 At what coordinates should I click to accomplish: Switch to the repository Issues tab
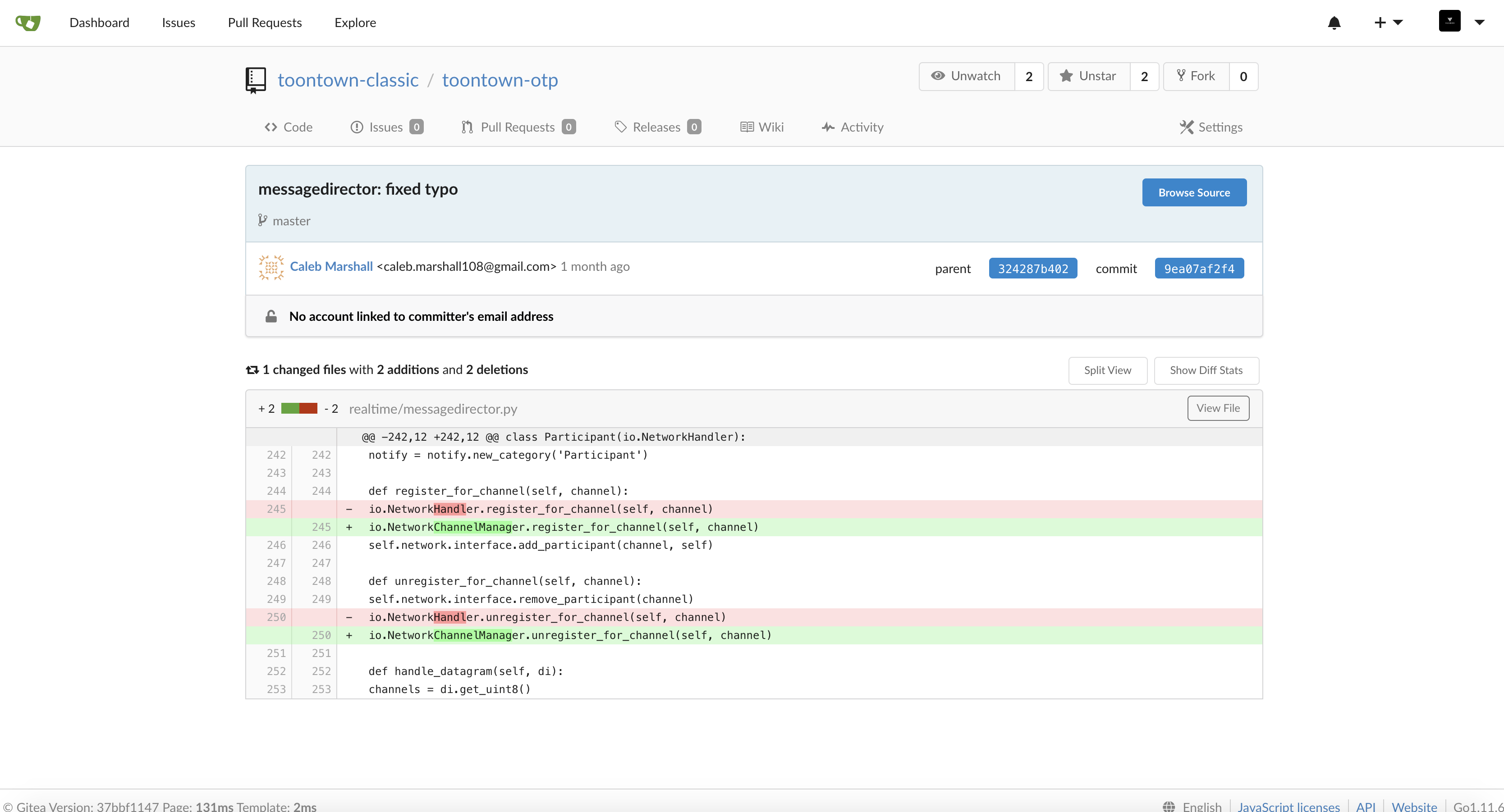[386, 127]
